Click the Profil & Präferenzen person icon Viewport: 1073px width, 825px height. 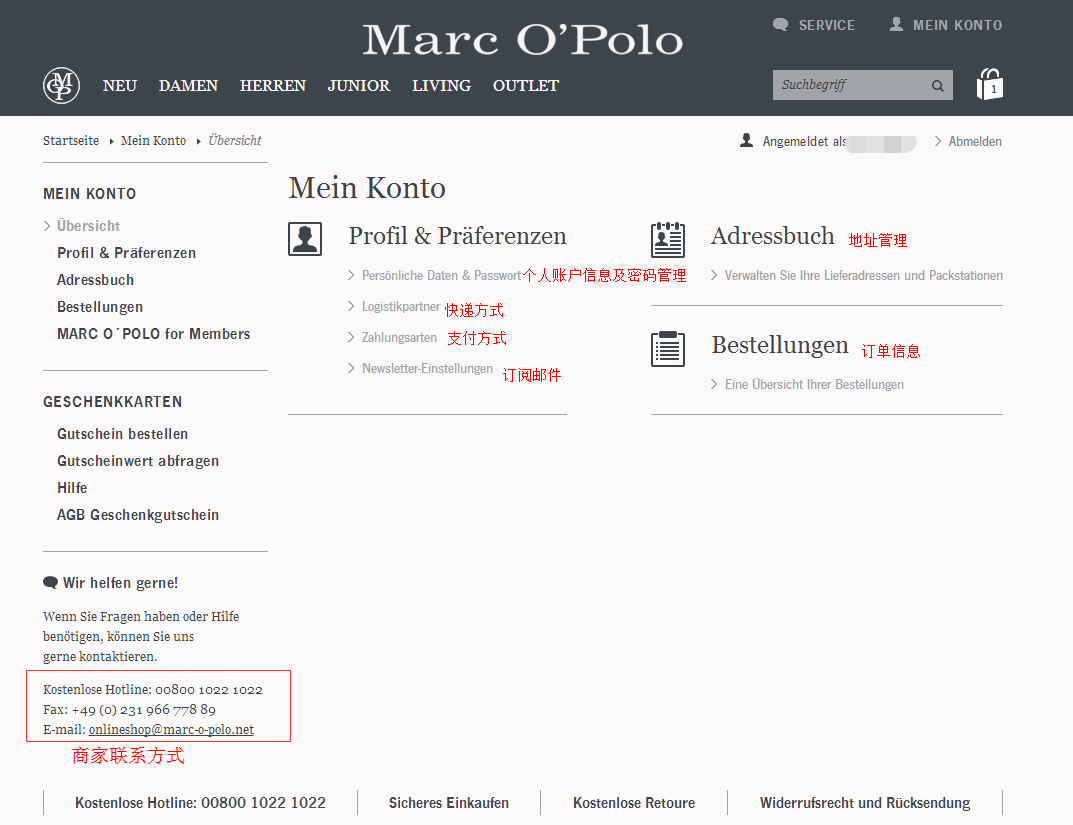pyautogui.click(x=305, y=239)
